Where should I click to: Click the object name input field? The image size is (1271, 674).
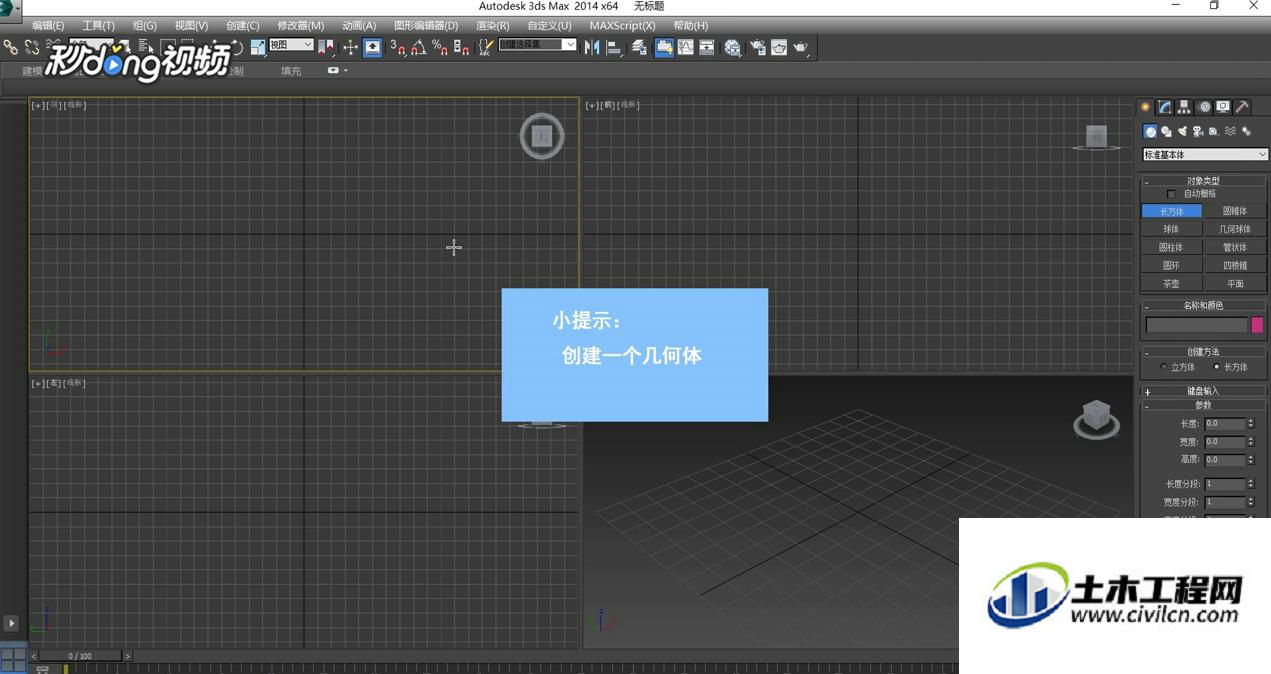click(x=1196, y=325)
